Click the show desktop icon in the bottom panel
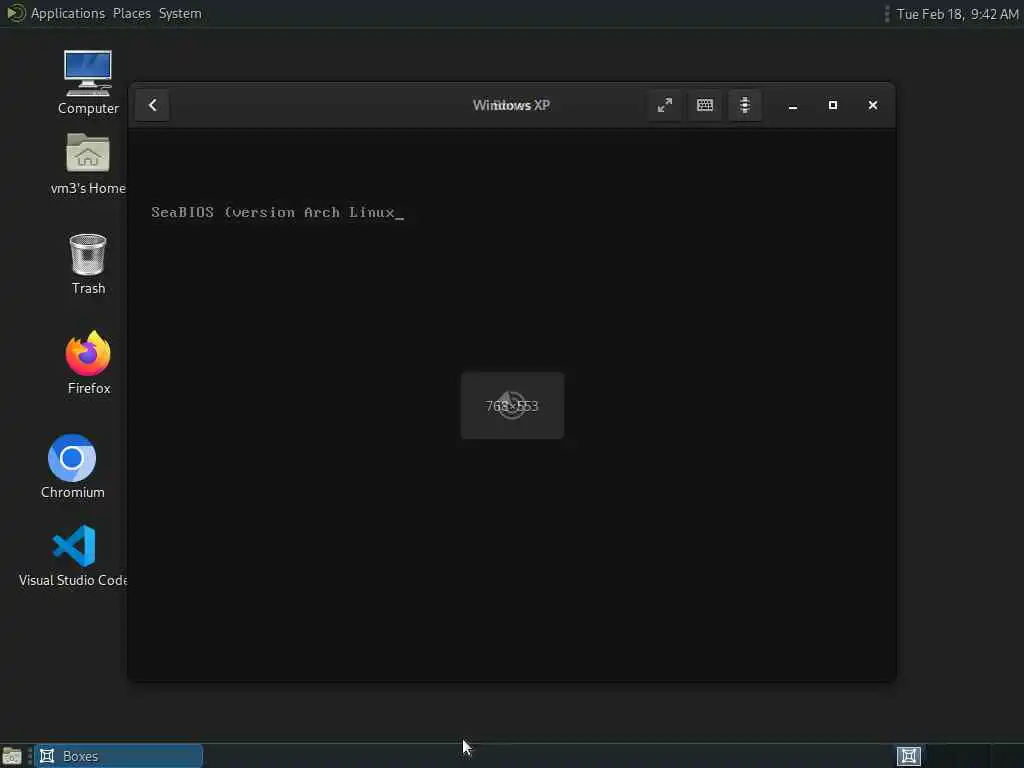The height and width of the screenshot is (768, 1024). 12,756
